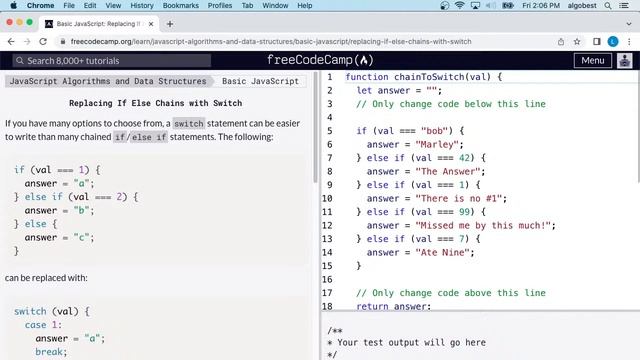Expand the tab search chevron

[x=629, y=24]
